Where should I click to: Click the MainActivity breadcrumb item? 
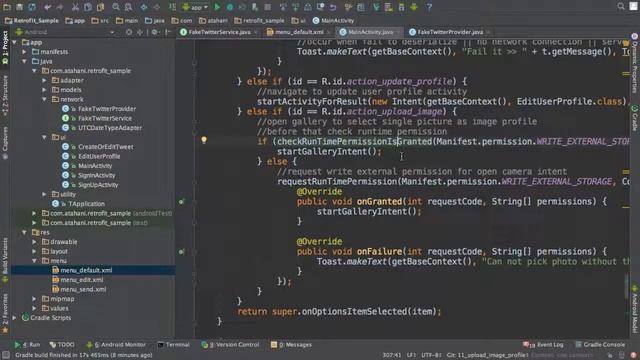(x=333, y=20)
